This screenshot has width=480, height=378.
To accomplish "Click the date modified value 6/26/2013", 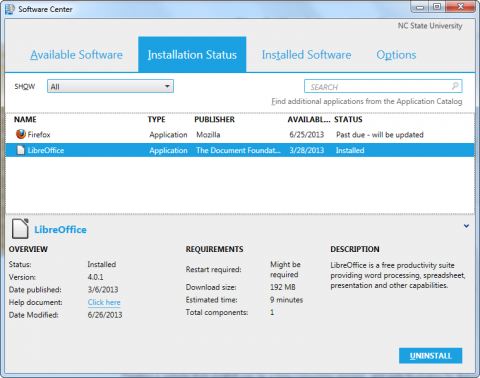I will (105, 315).
